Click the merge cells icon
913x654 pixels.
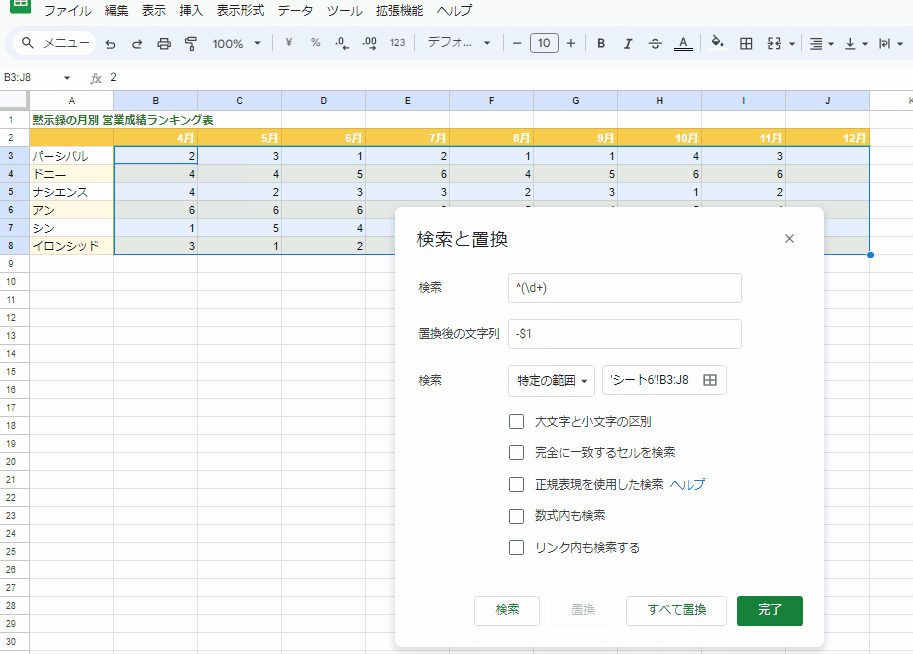774,43
